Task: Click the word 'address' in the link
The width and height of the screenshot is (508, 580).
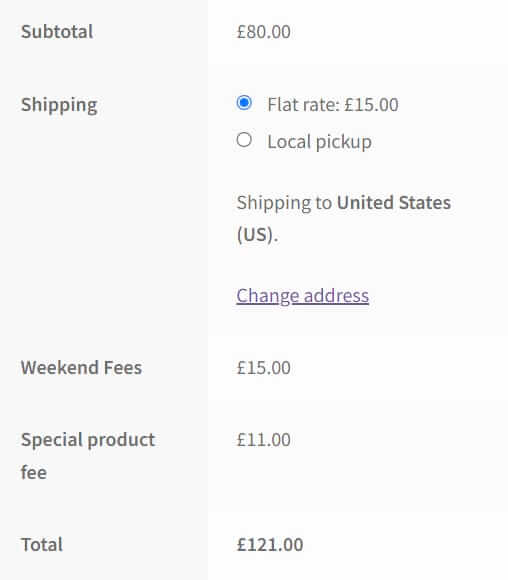Action: pyautogui.click(x=336, y=296)
